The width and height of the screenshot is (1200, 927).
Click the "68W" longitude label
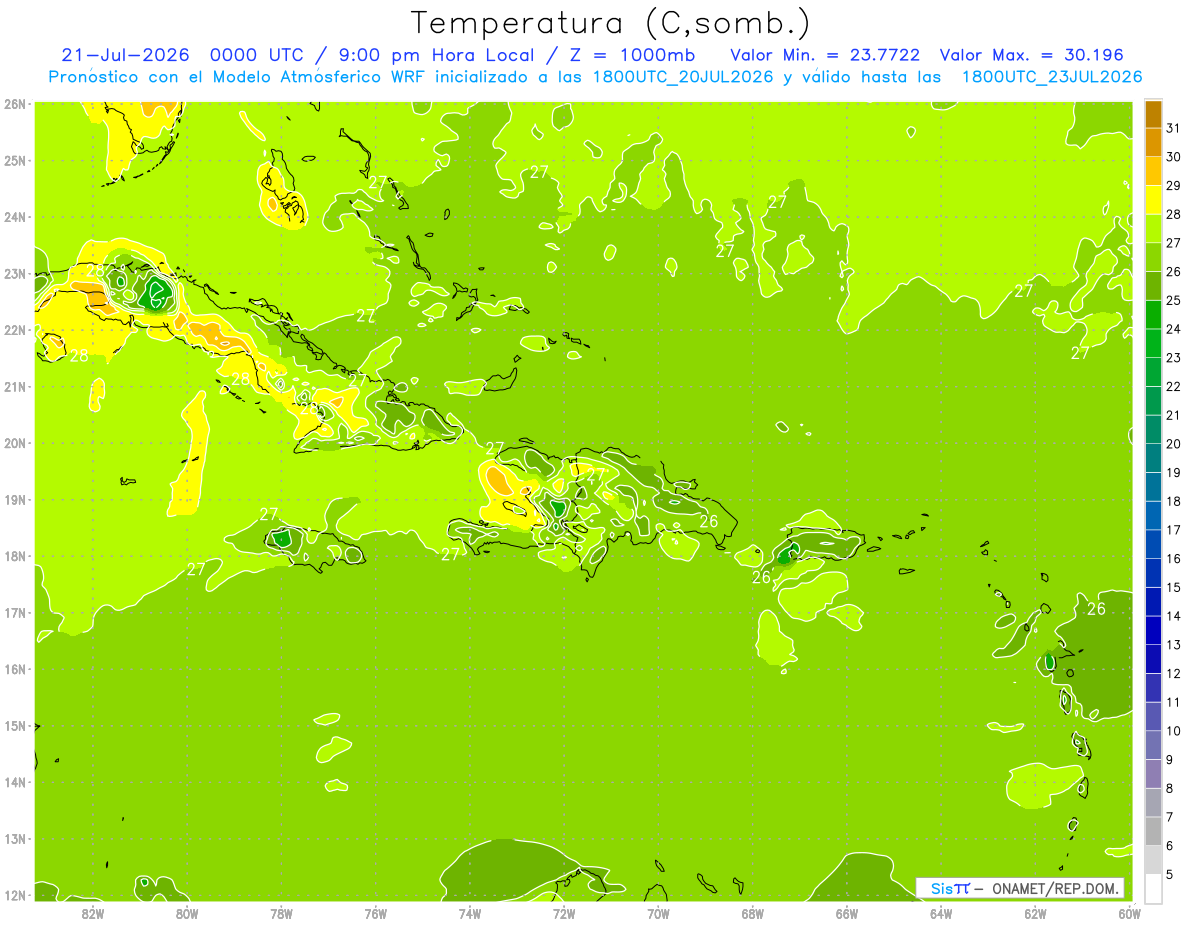[x=752, y=913]
